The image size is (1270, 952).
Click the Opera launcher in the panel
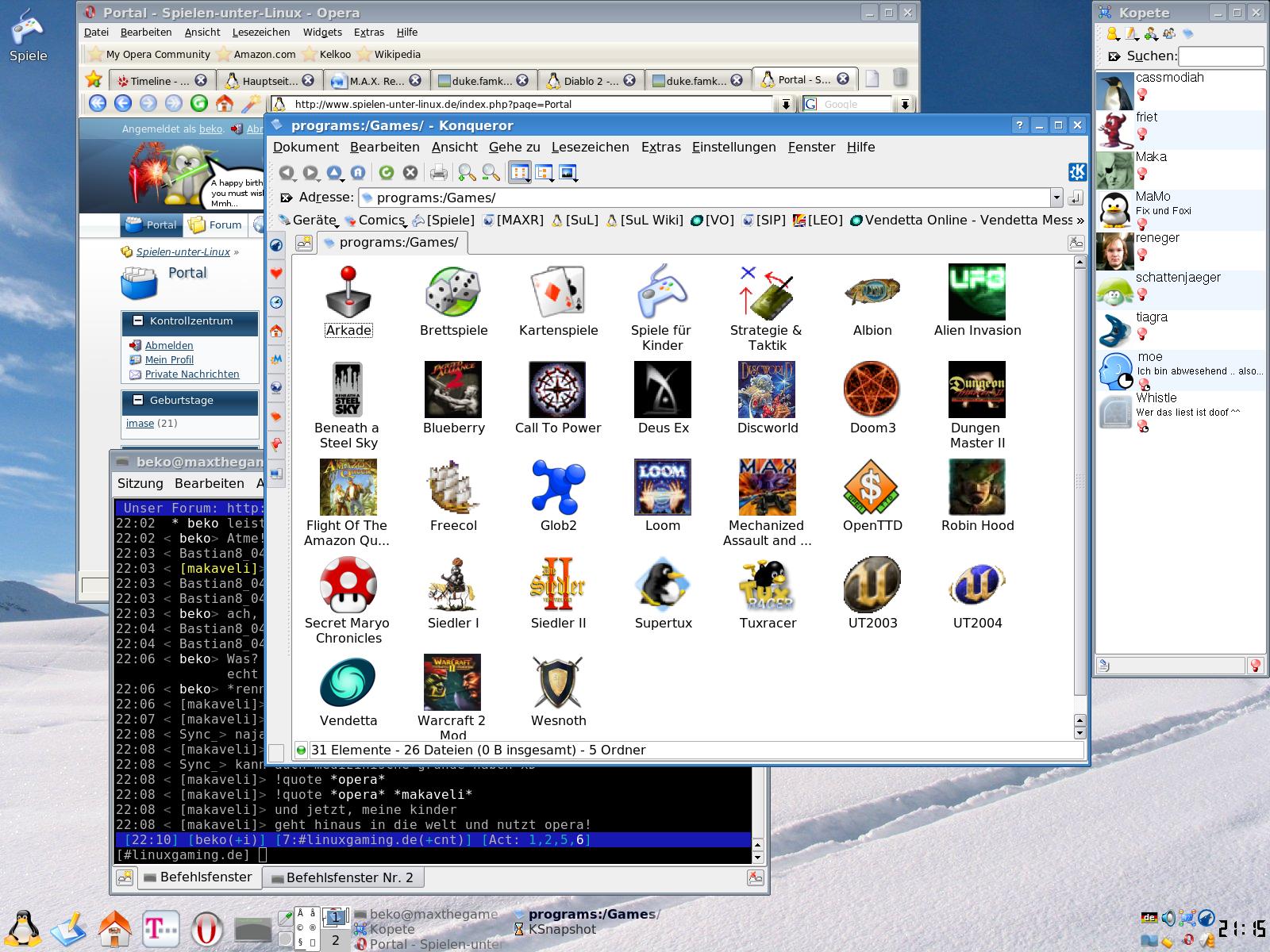click(206, 928)
